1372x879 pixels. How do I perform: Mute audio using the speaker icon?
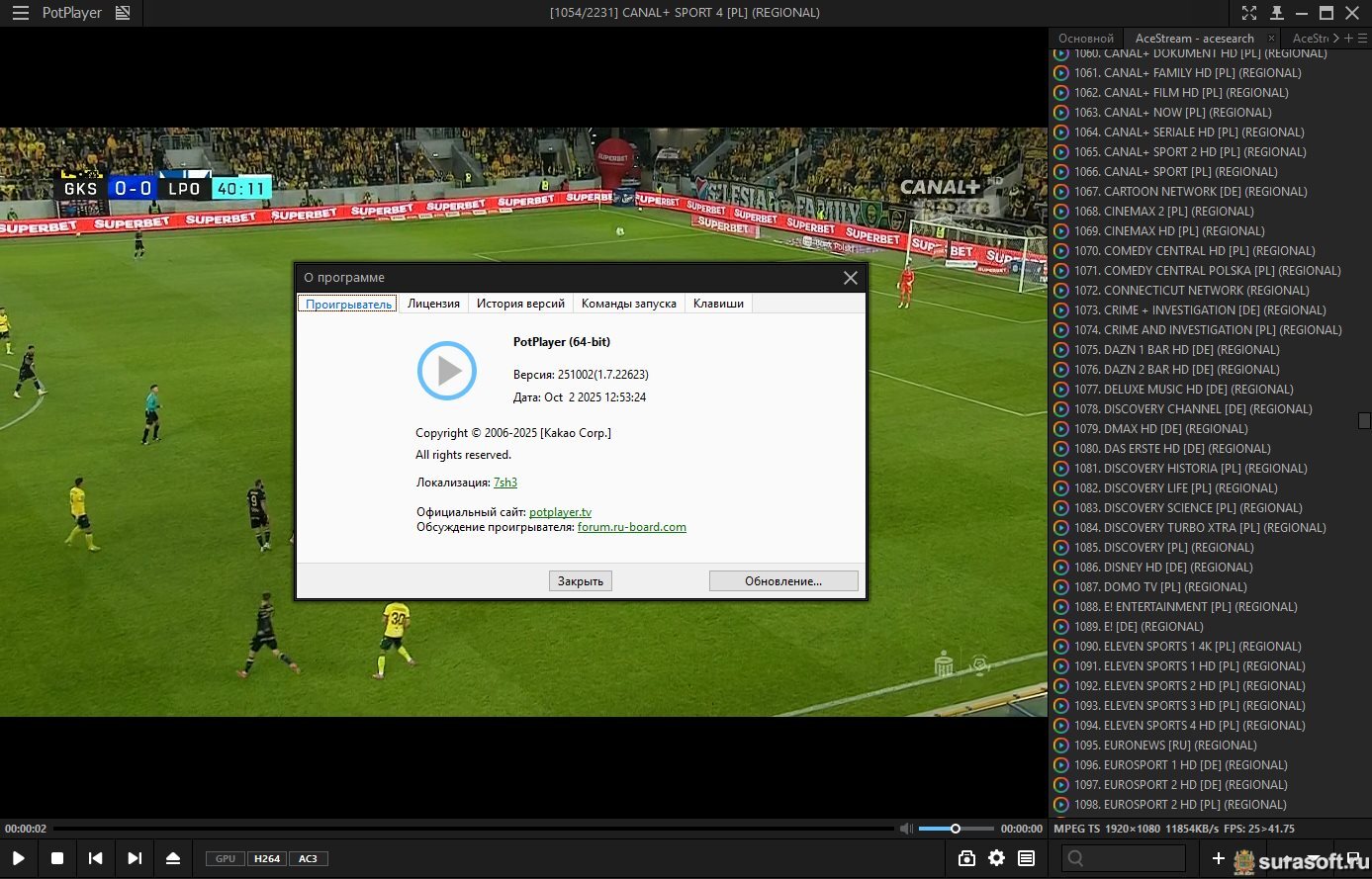[x=906, y=829]
